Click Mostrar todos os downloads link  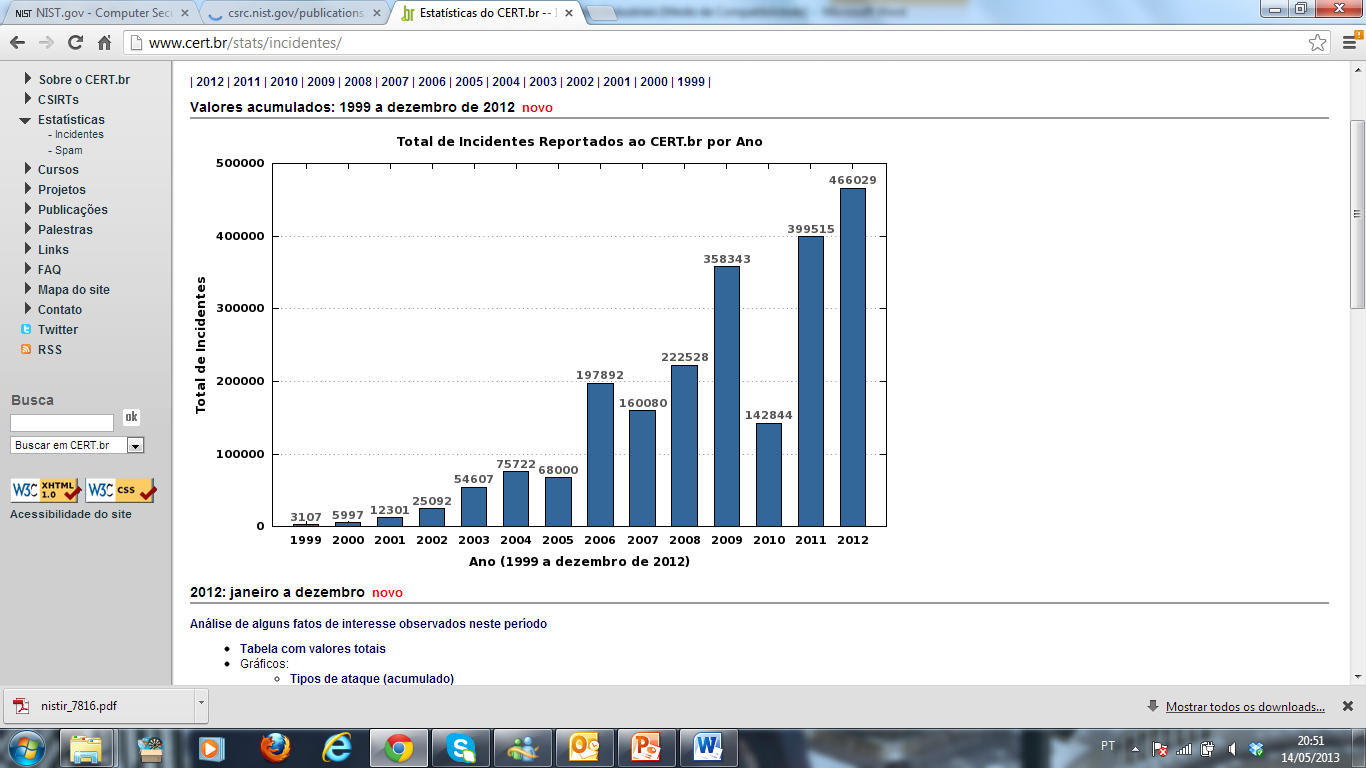(1245, 707)
